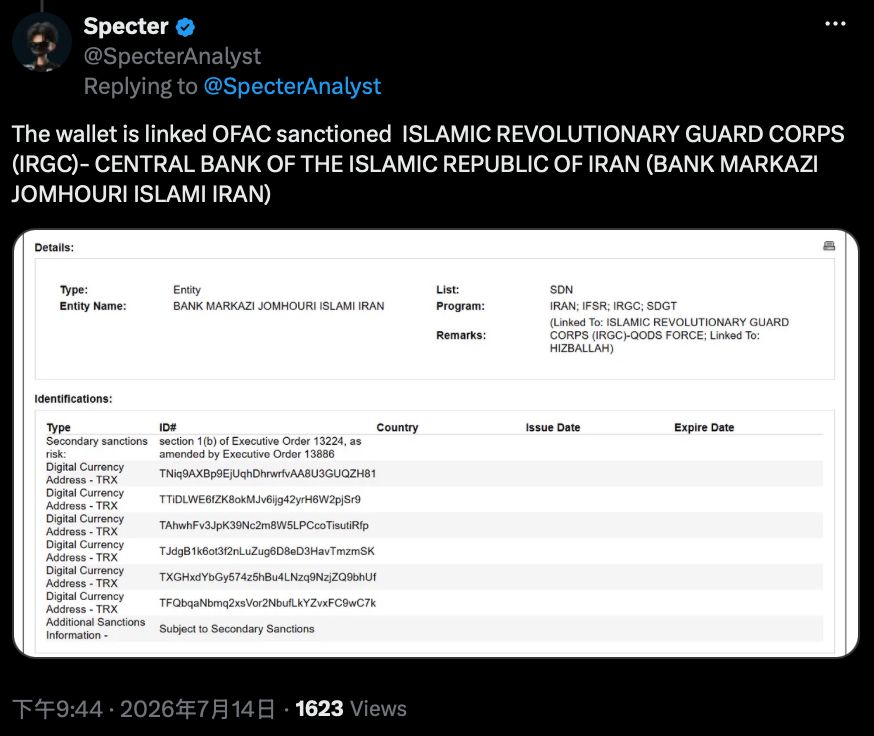The height and width of the screenshot is (736, 874).
Task: Select TRX address starting with TJdgB1k6ot
Action: (267, 551)
